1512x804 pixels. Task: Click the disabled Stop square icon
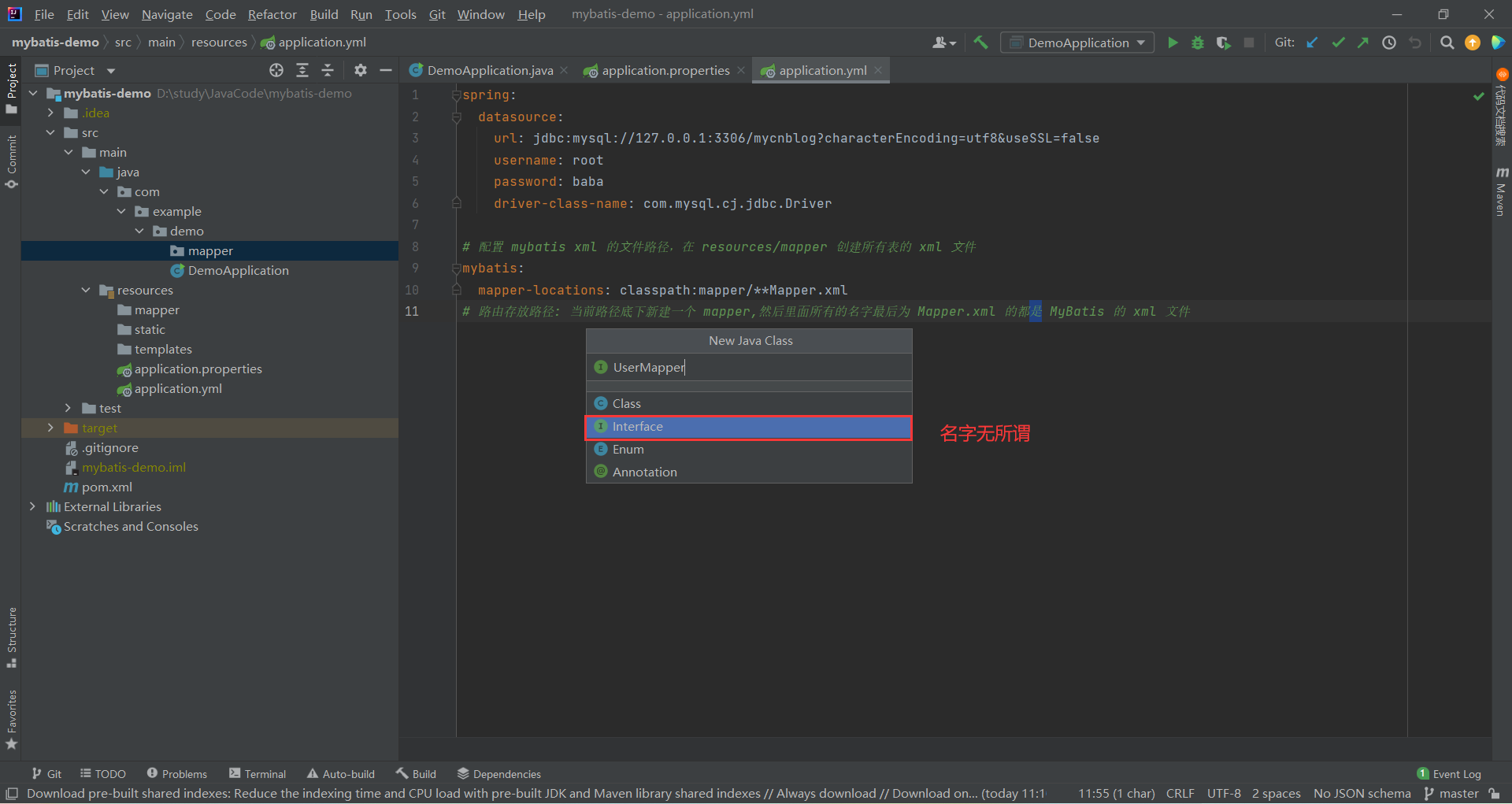tap(1249, 43)
